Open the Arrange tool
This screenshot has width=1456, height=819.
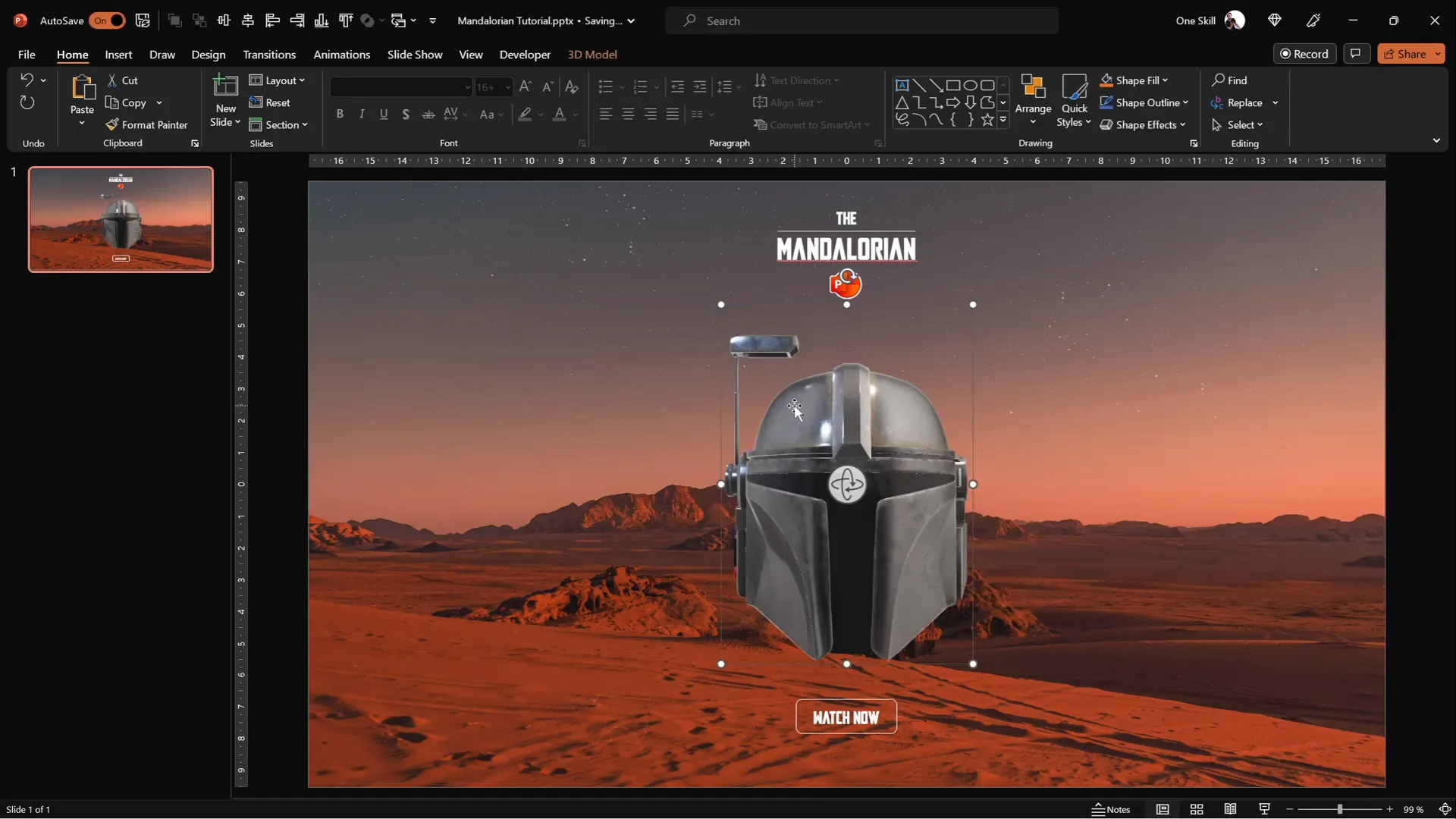(x=1033, y=99)
